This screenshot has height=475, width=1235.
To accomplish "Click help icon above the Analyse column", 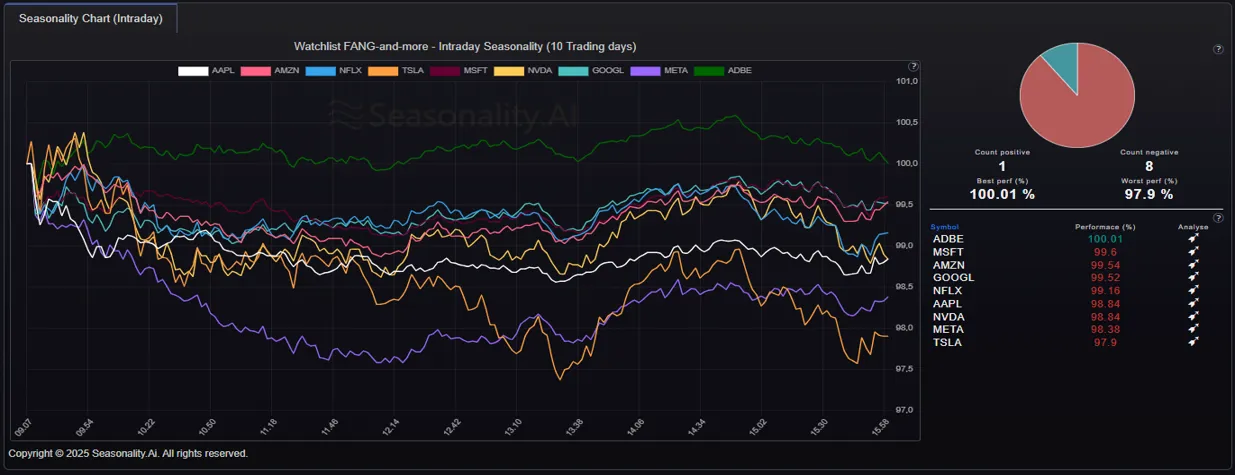I will pyautogui.click(x=1218, y=217).
